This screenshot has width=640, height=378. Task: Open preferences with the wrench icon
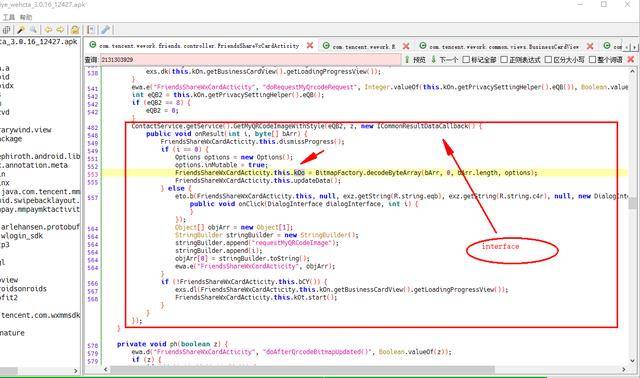pyautogui.click(x=105, y=30)
